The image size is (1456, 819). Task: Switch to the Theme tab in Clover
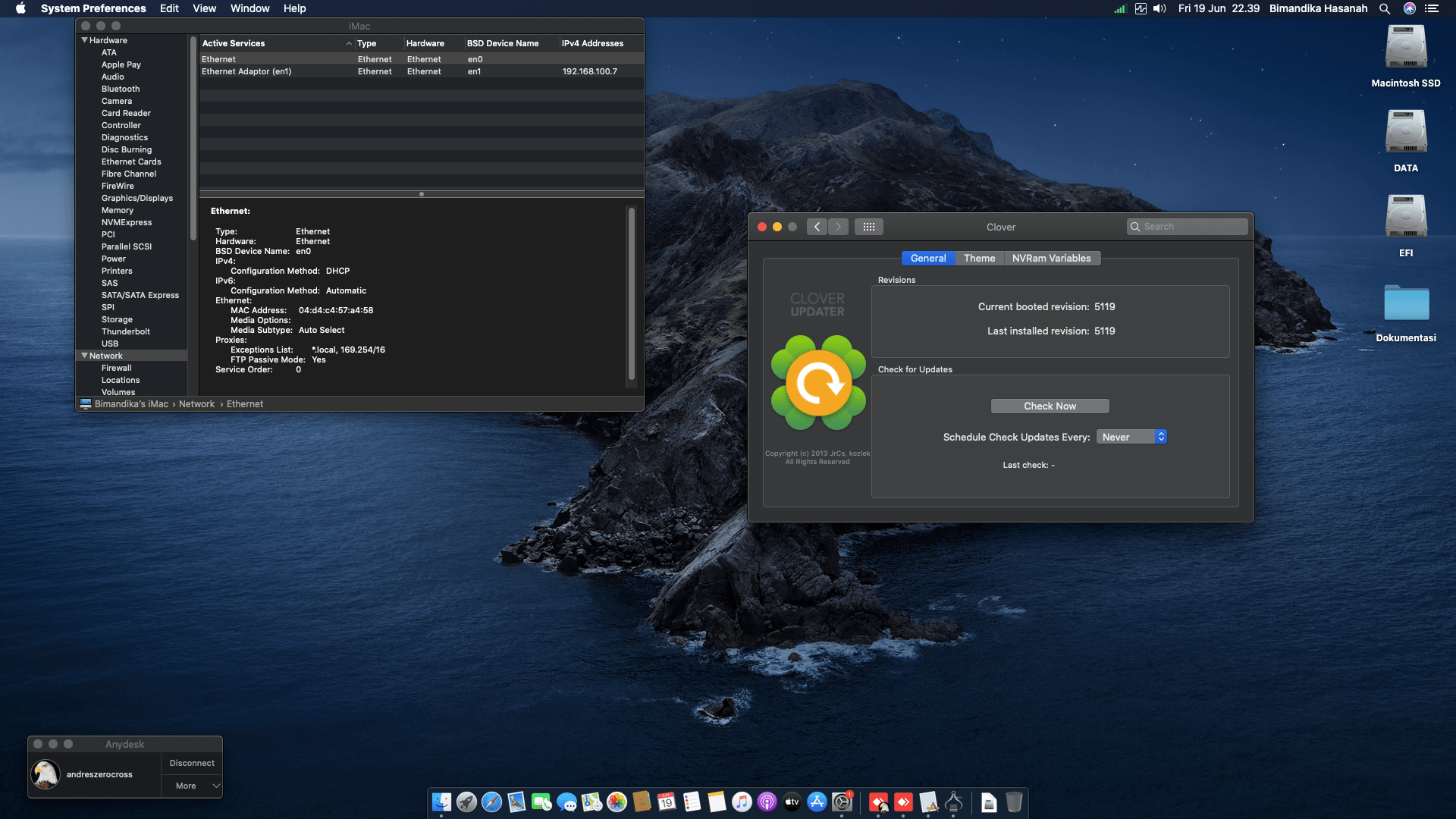pyautogui.click(x=979, y=258)
